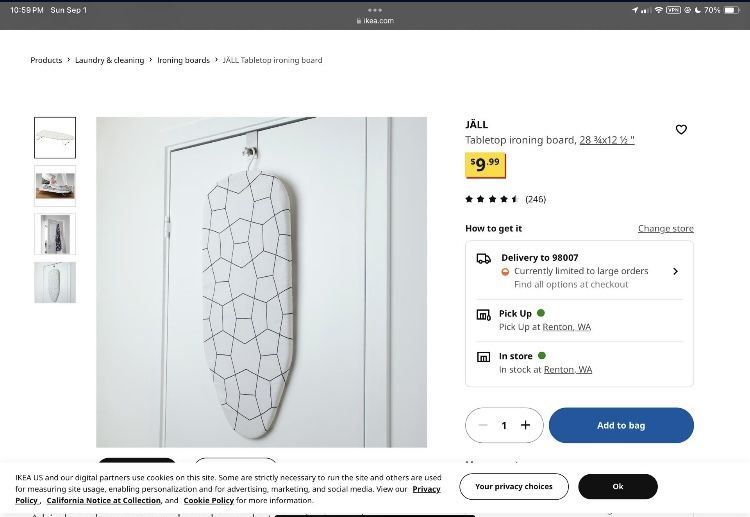The width and height of the screenshot is (750, 517).
Task: Click Add to bag button
Action: (621, 425)
